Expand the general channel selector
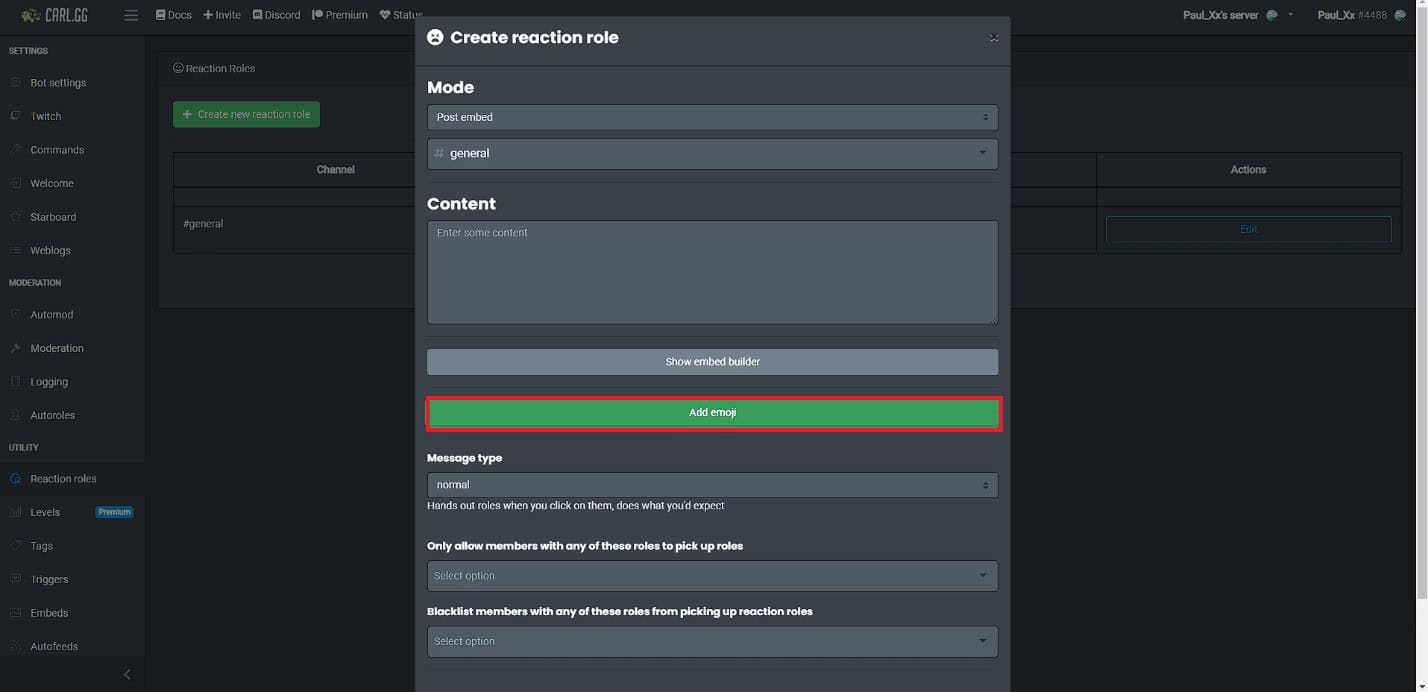Viewport: 1428px width, 692px height. point(712,153)
